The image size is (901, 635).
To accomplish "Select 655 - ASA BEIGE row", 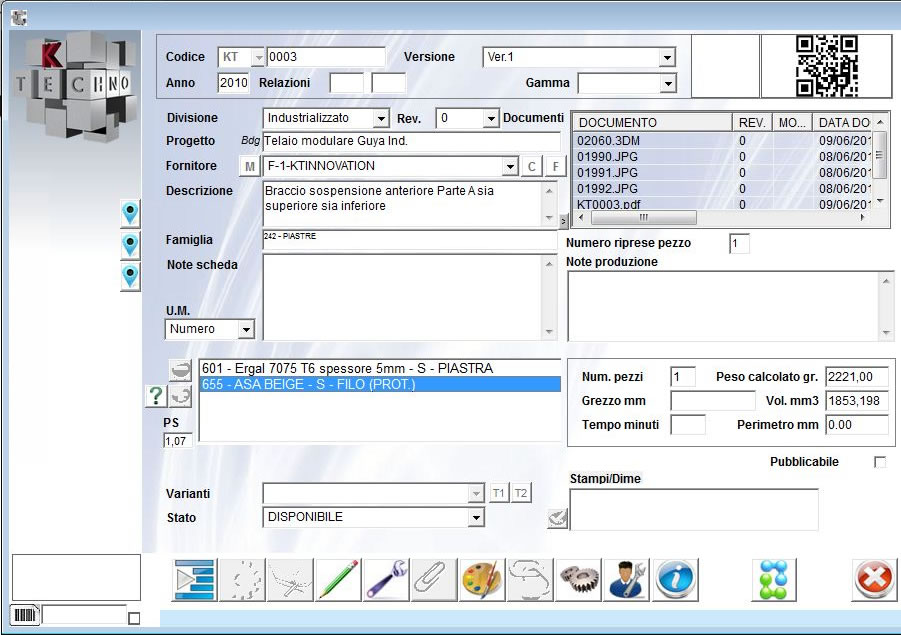I will pos(380,384).
